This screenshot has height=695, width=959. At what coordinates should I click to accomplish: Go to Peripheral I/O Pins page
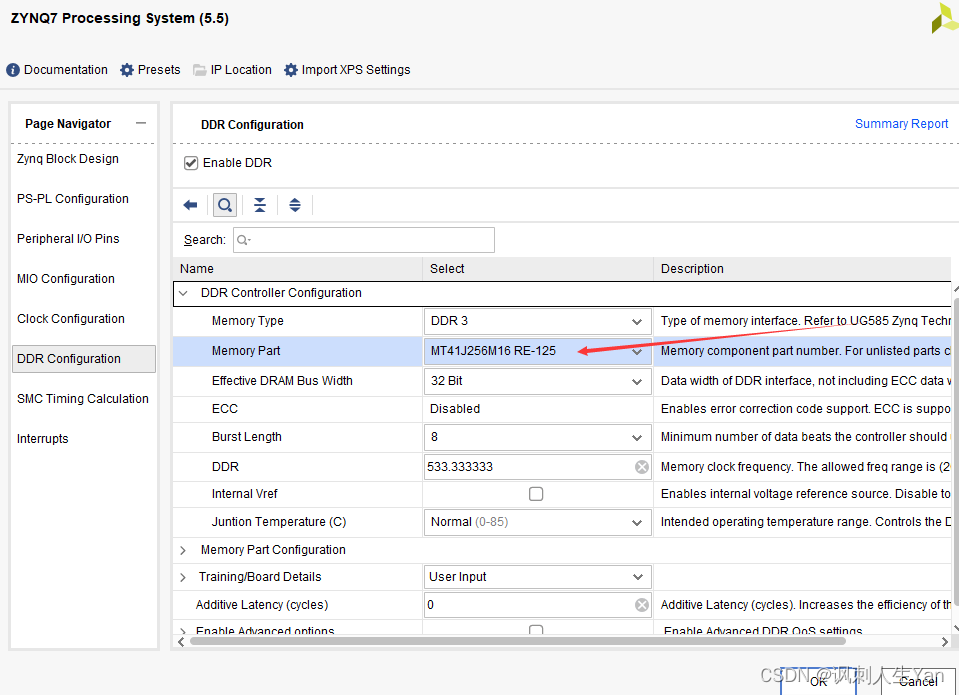tap(68, 239)
